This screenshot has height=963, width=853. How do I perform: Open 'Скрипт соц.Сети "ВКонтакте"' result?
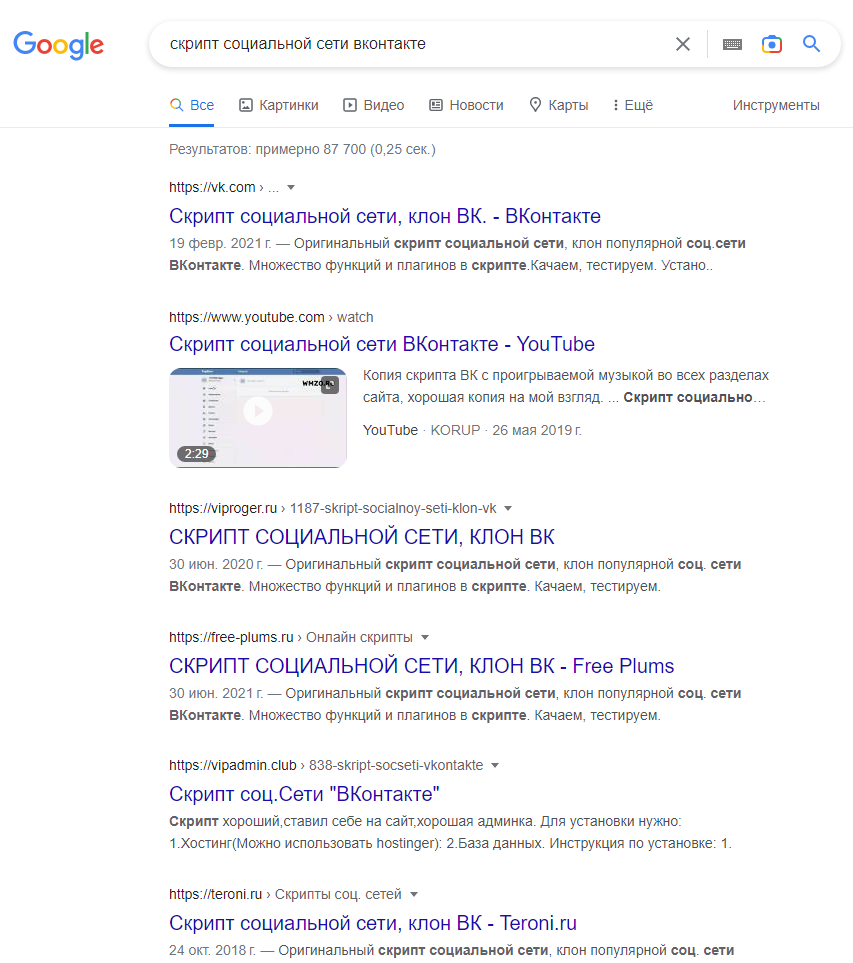tap(305, 794)
